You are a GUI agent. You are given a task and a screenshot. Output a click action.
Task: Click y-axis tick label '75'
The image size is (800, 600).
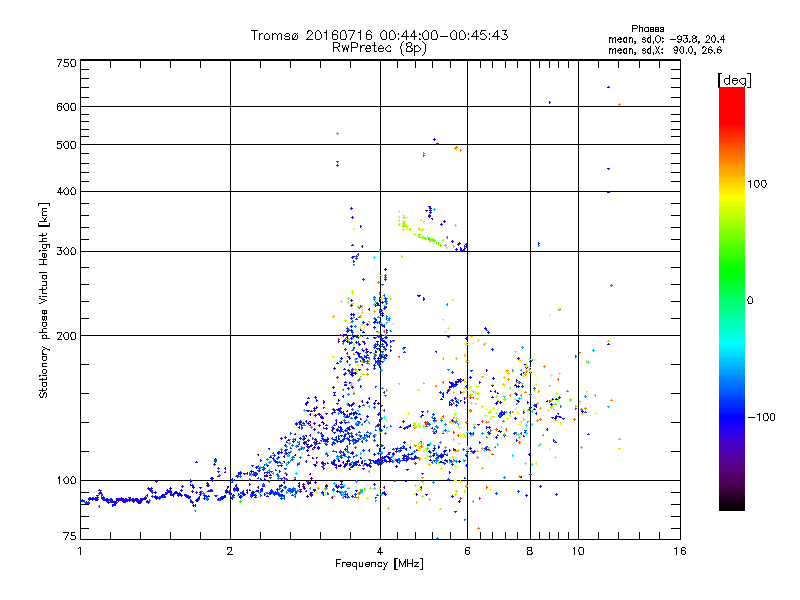(x=70, y=536)
